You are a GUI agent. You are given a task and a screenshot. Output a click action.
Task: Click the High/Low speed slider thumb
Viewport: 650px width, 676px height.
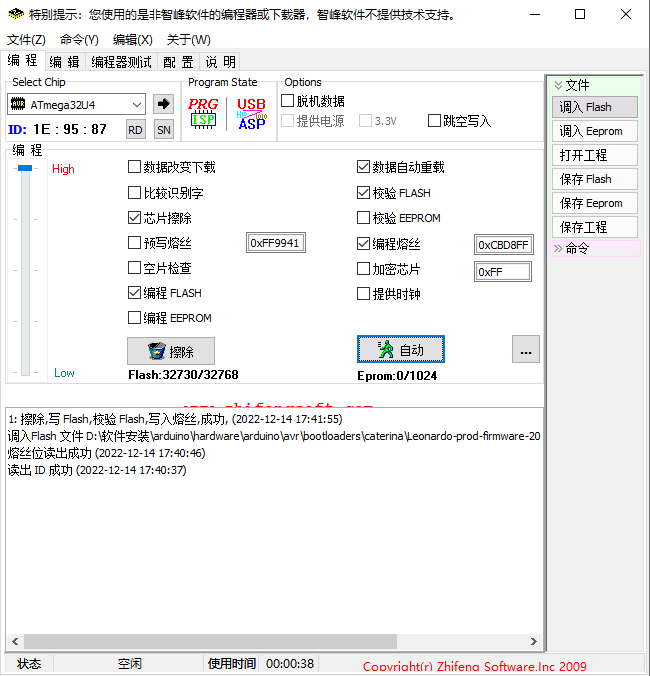pos(25,168)
